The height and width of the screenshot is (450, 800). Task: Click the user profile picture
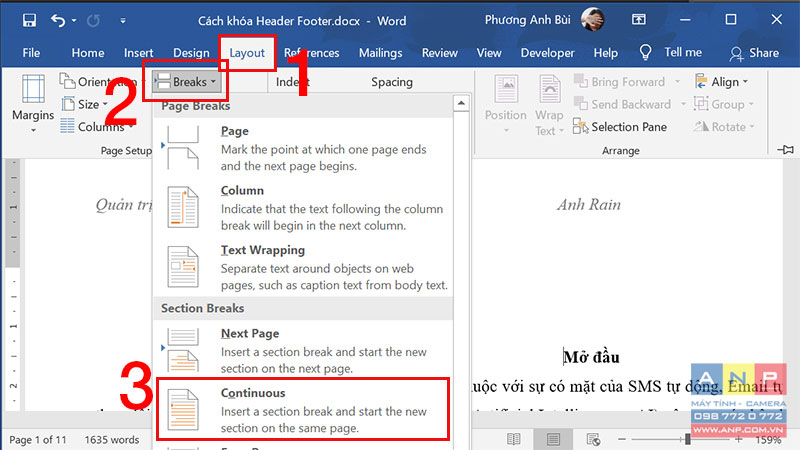[x=592, y=19]
